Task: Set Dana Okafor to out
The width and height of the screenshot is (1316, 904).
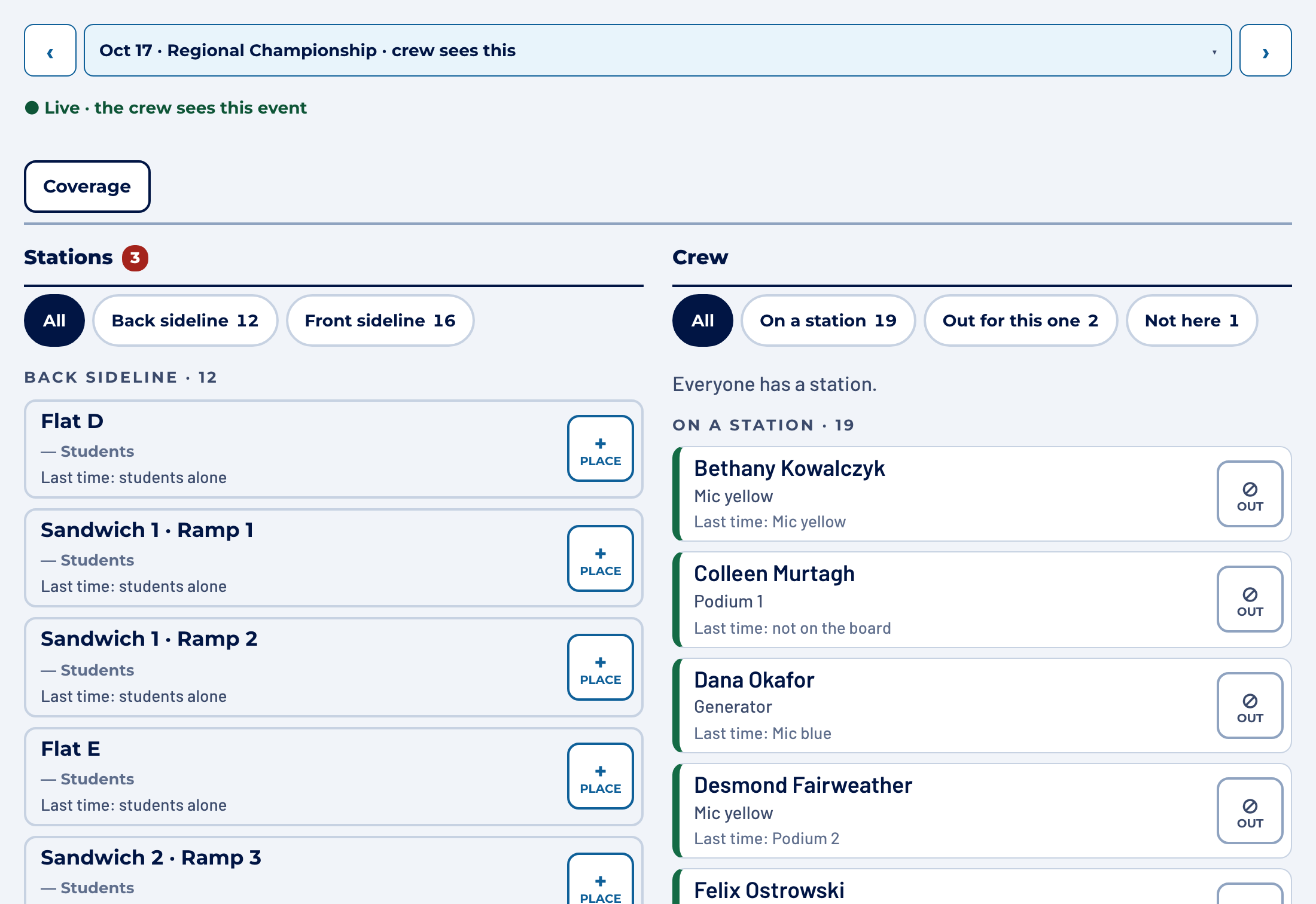Action: 1250,706
